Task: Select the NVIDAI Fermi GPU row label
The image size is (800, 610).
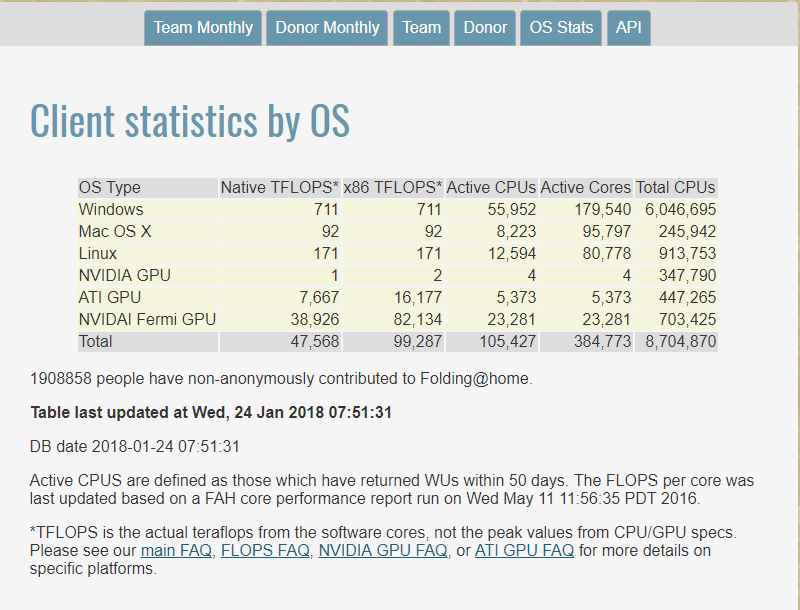Action: (x=147, y=319)
